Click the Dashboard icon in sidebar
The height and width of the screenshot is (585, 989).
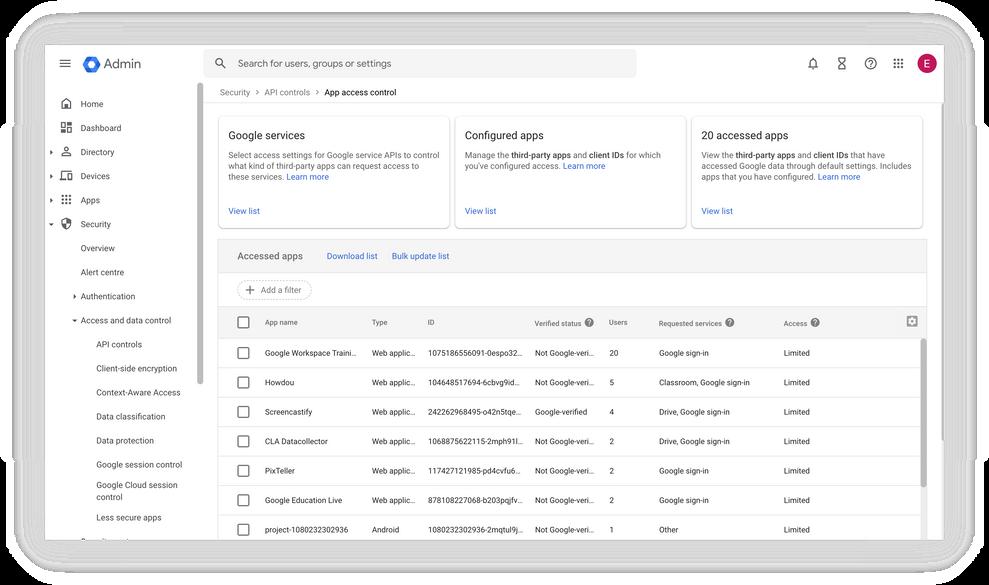(x=66, y=127)
